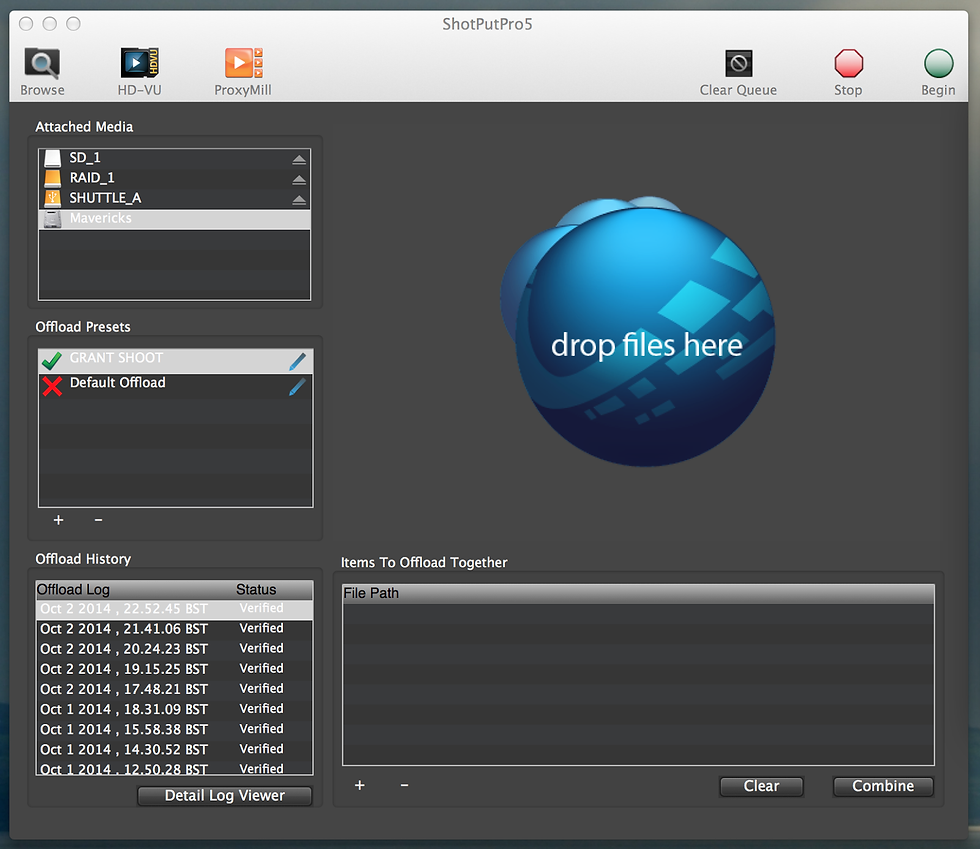Minimize the ShotPutPro5 window
Image resolution: width=980 pixels, height=849 pixels.
click(x=50, y=24)
